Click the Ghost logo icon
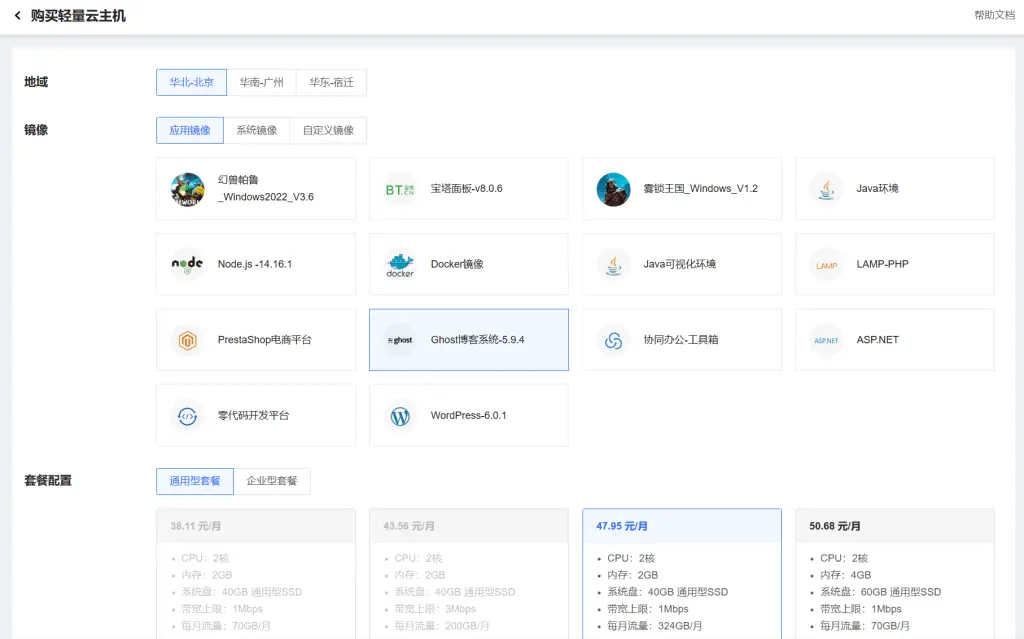This screenshot has width=1024, height=639. 400,340
